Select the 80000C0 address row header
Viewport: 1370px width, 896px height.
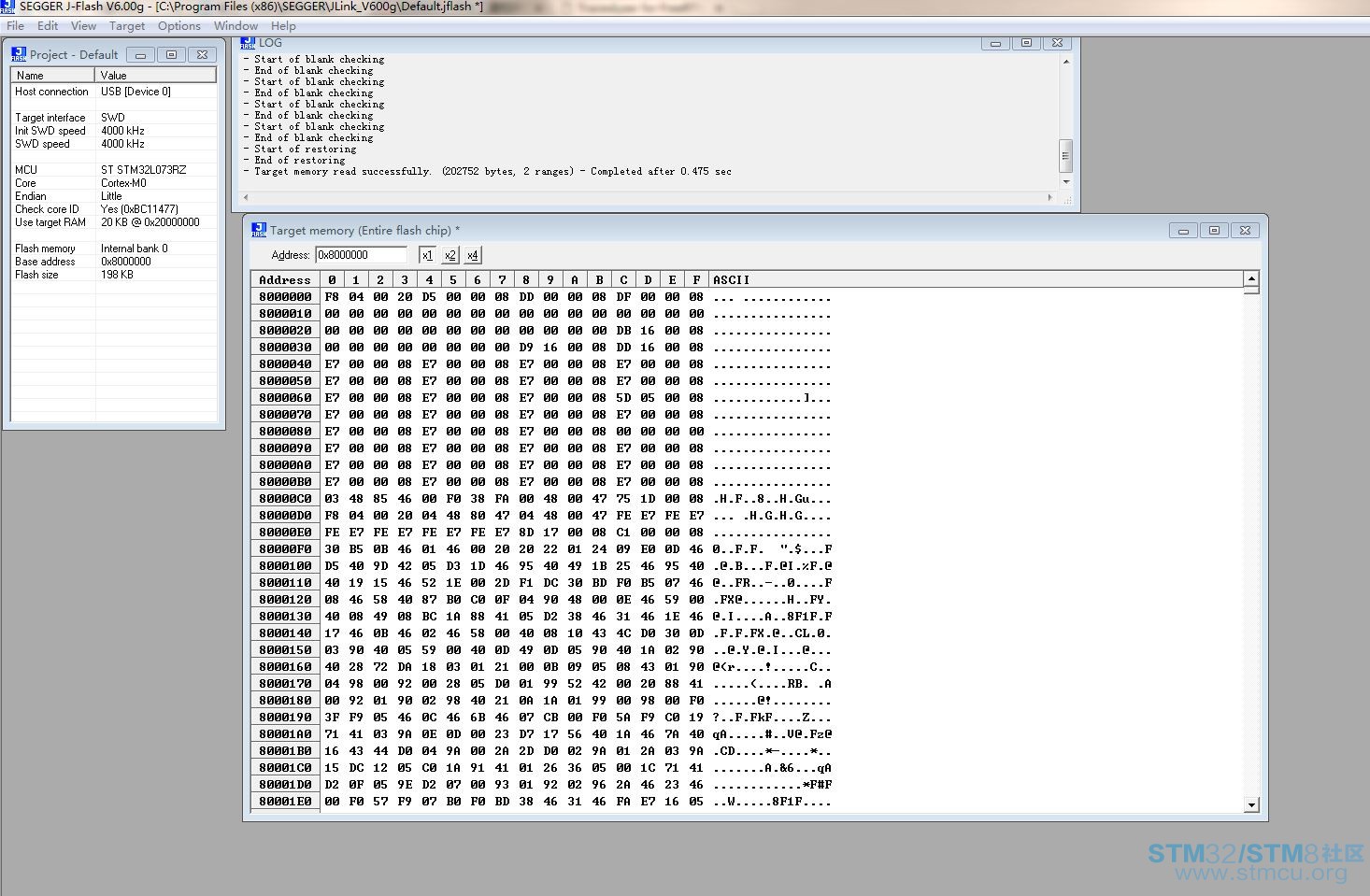click(285, 499)
